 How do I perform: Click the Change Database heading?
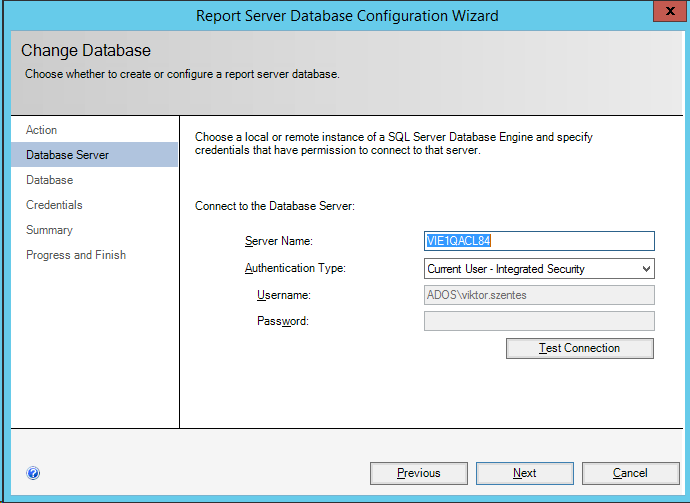pyautogui.click(x=86, y=51)
